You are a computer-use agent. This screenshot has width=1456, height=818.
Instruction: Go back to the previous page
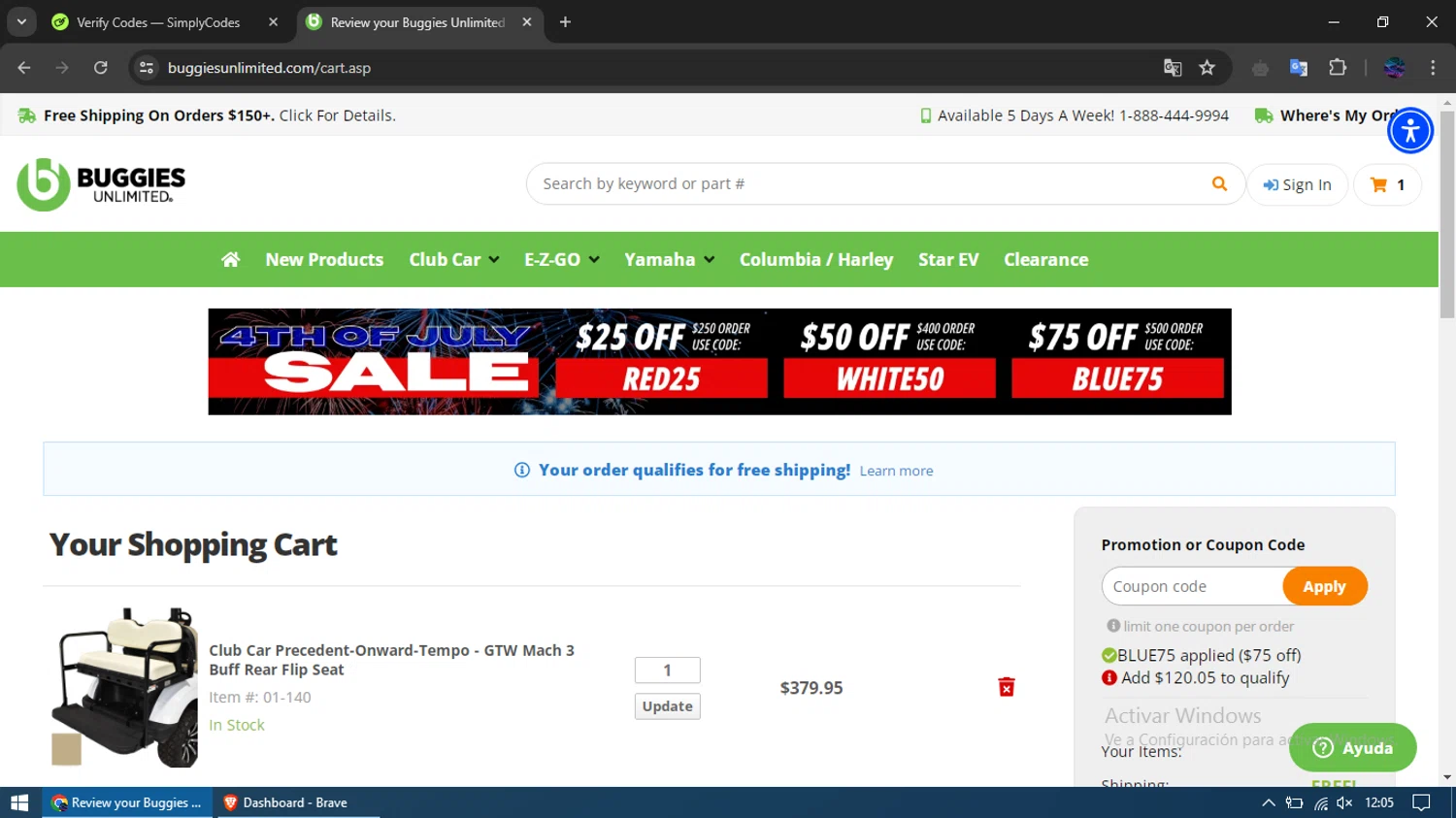tap(24, 68)
